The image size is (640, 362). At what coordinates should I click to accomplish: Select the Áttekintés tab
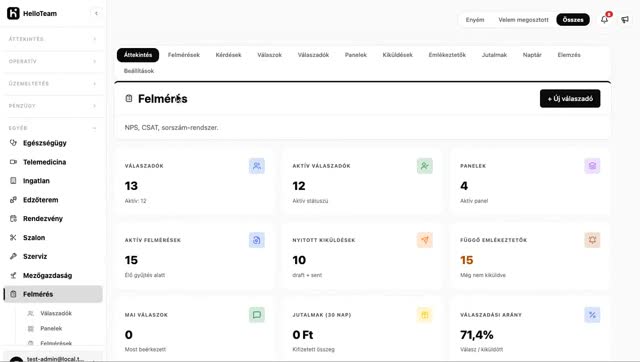point(138,55)
